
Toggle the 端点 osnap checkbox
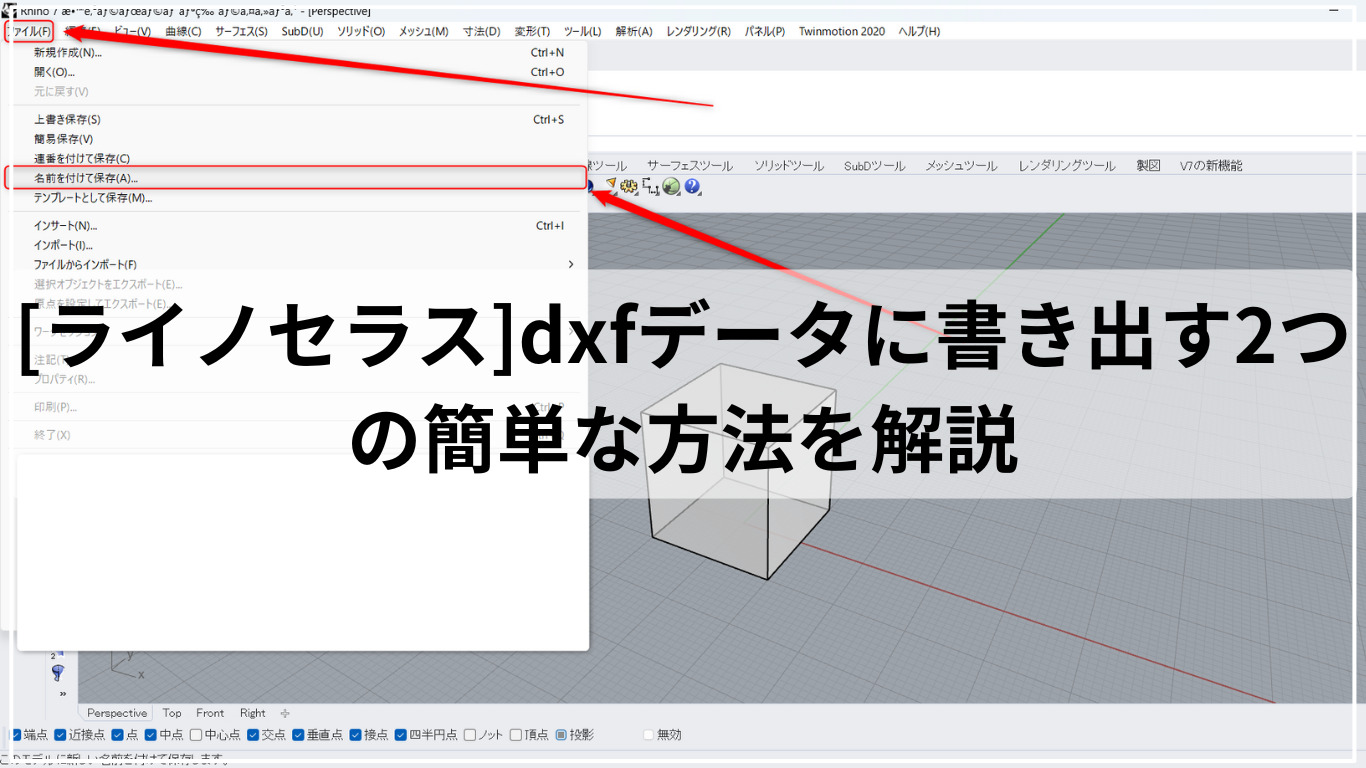pos(15,735)
